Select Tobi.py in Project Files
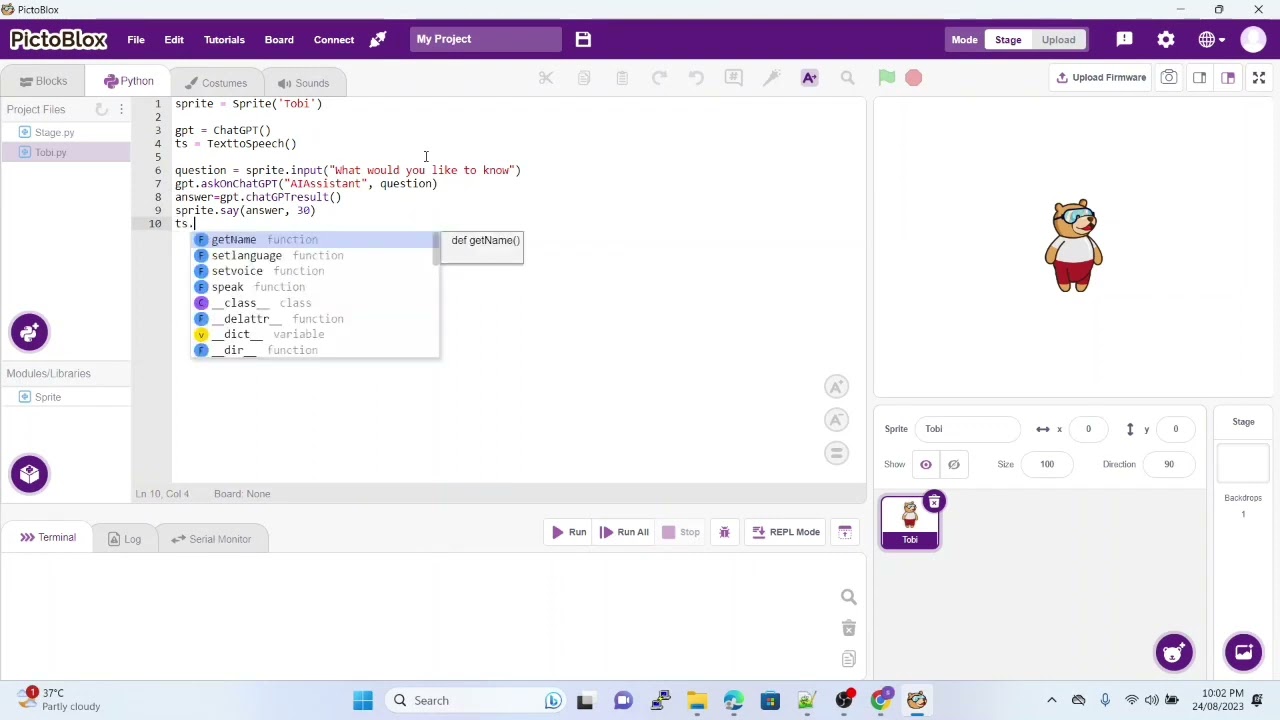 (65, 152)
